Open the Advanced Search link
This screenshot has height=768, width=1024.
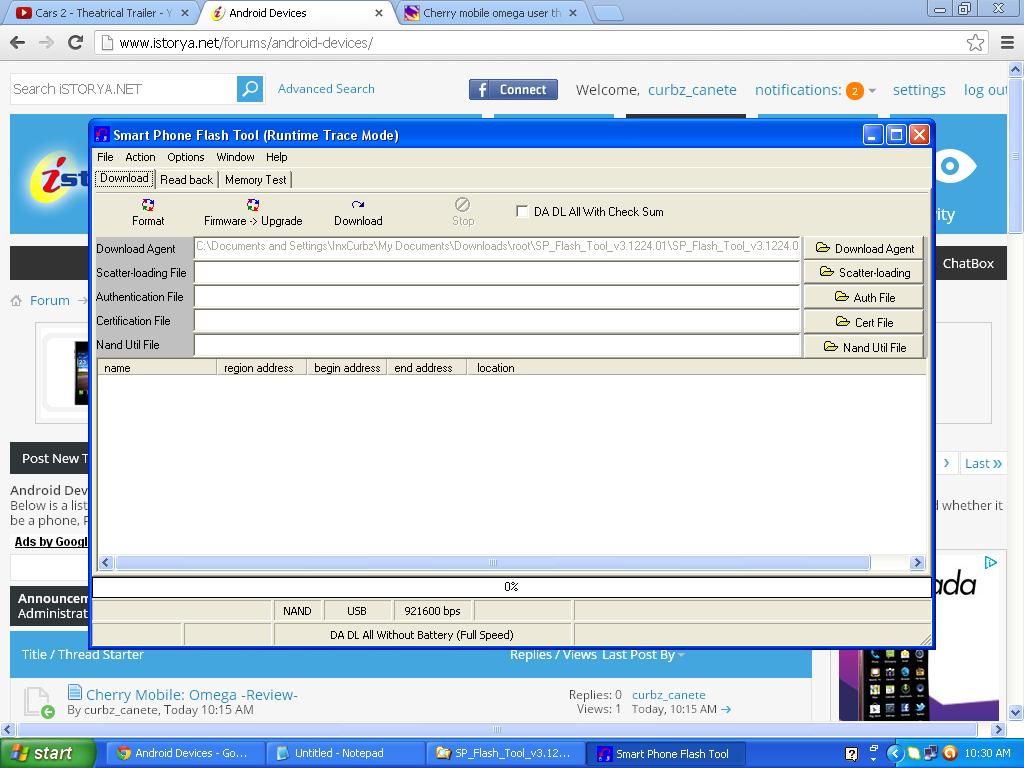(x=326, y=89)
